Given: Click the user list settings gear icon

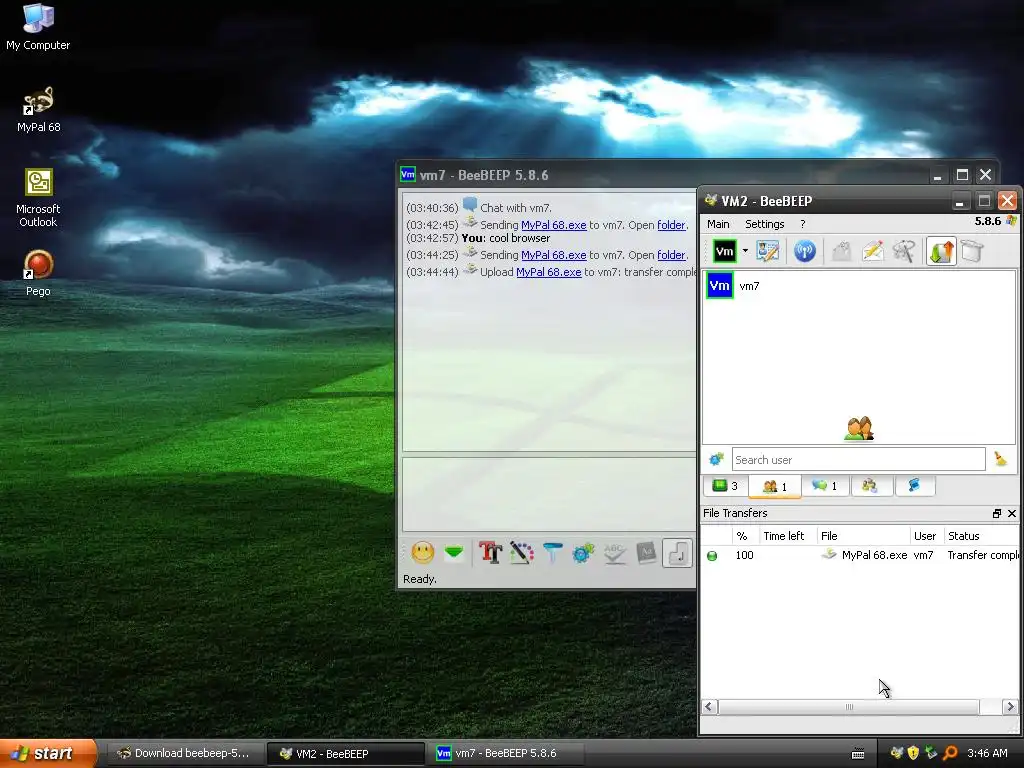Looking at the screenshot, I should click(x=716, y=459).
